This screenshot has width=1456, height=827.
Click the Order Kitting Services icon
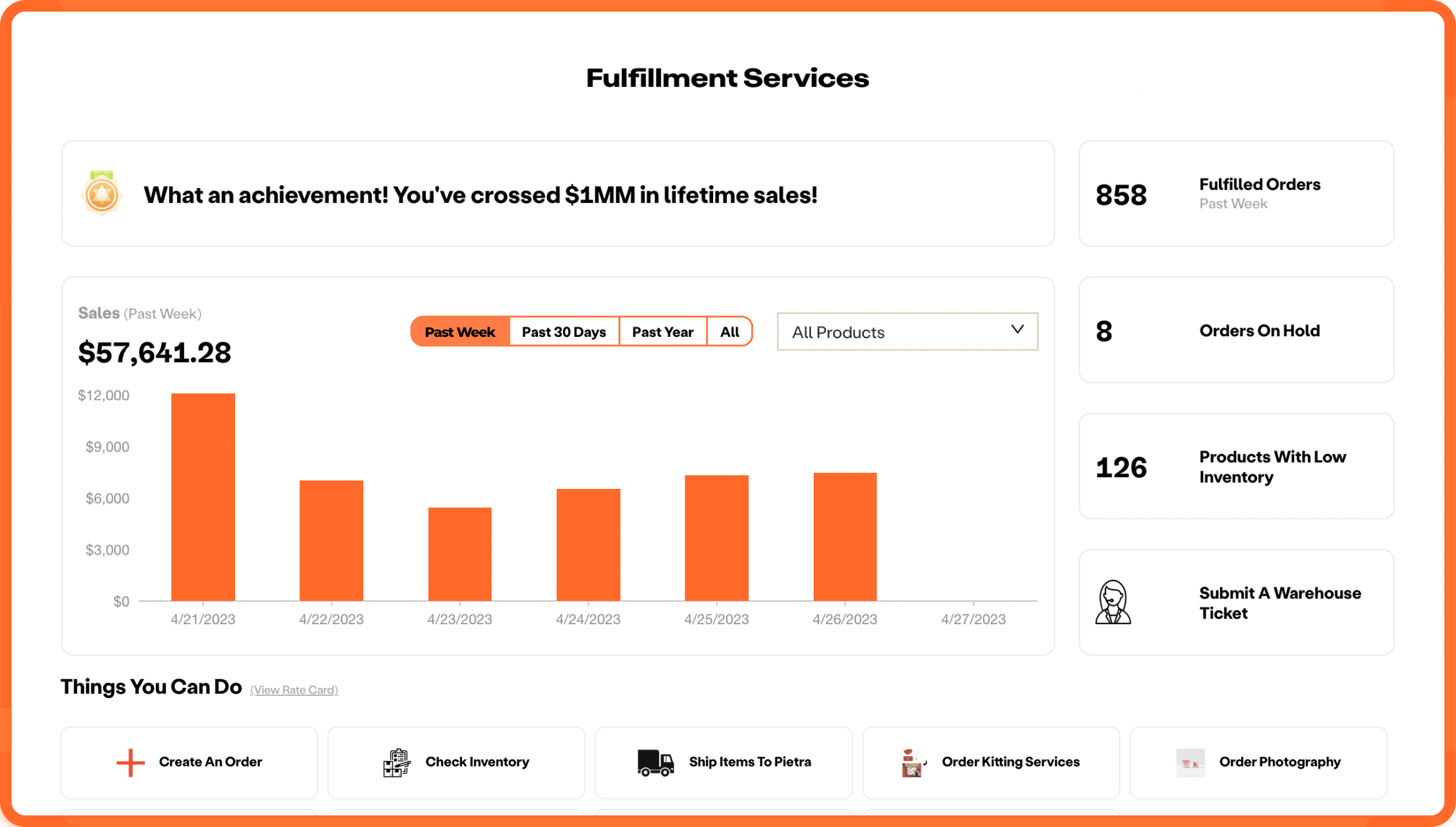coord(913,763)
